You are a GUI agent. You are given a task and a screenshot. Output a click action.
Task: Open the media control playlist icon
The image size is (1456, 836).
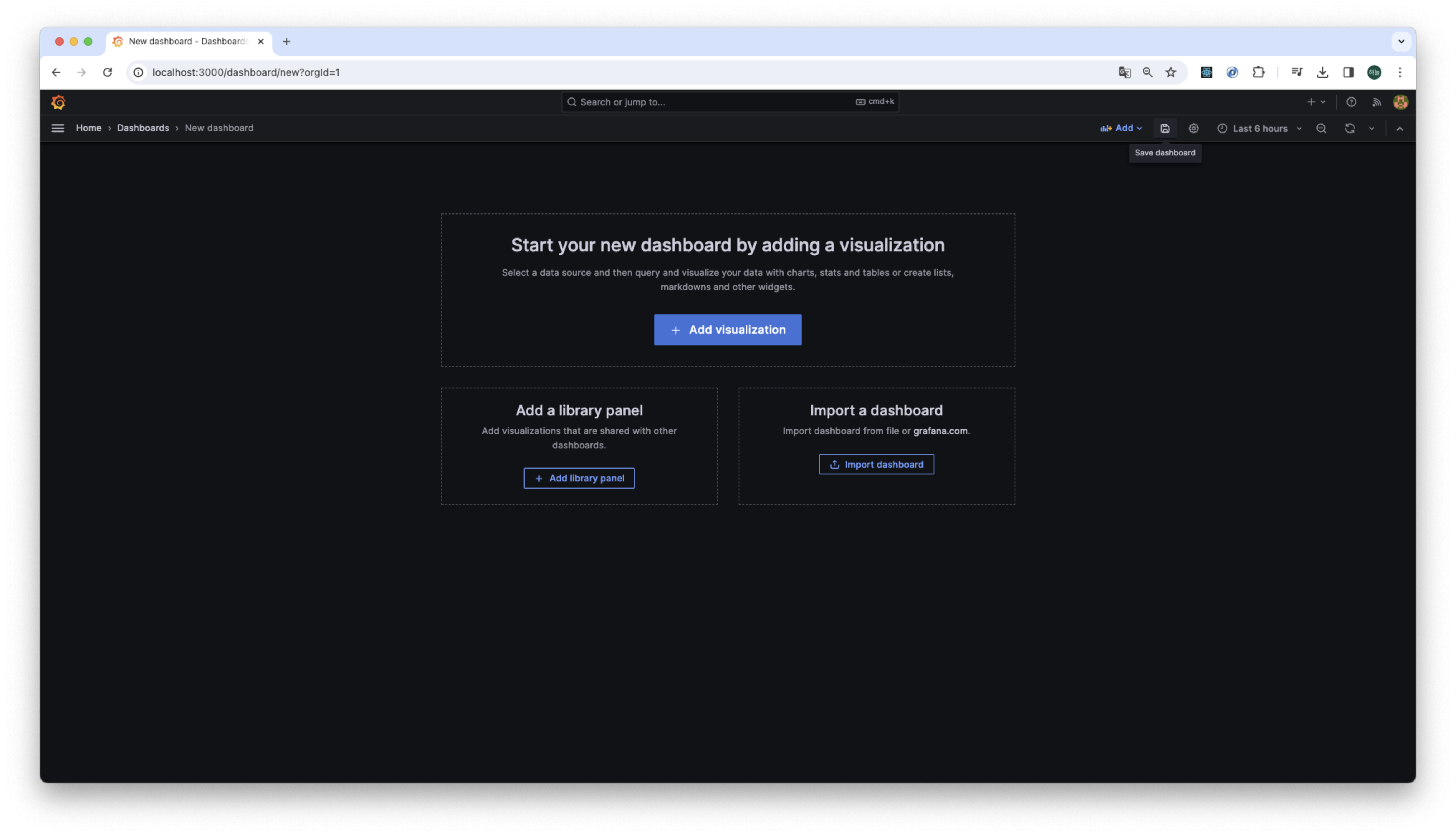(x=1296, y=72)
